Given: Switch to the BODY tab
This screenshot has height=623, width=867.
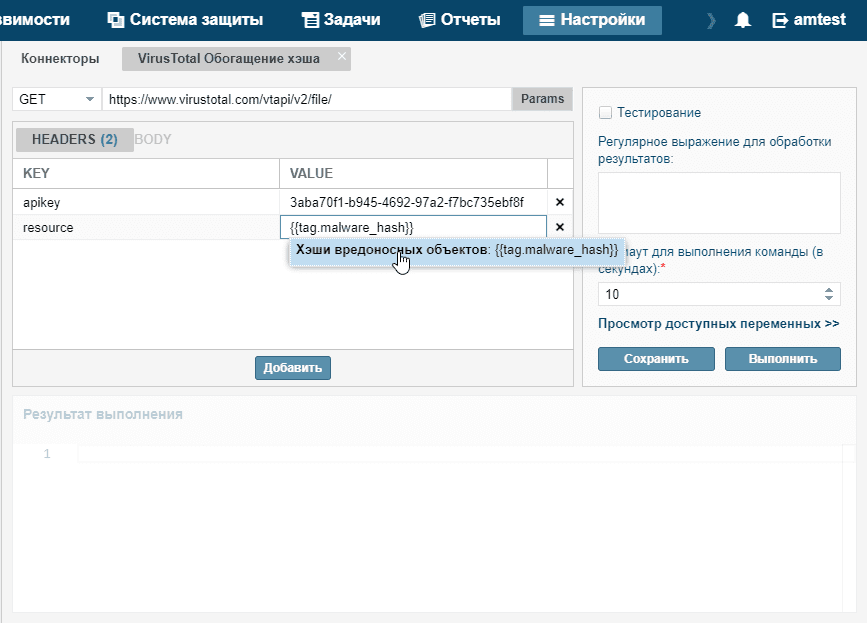Looking at the screenshot, I should (153, 139).
